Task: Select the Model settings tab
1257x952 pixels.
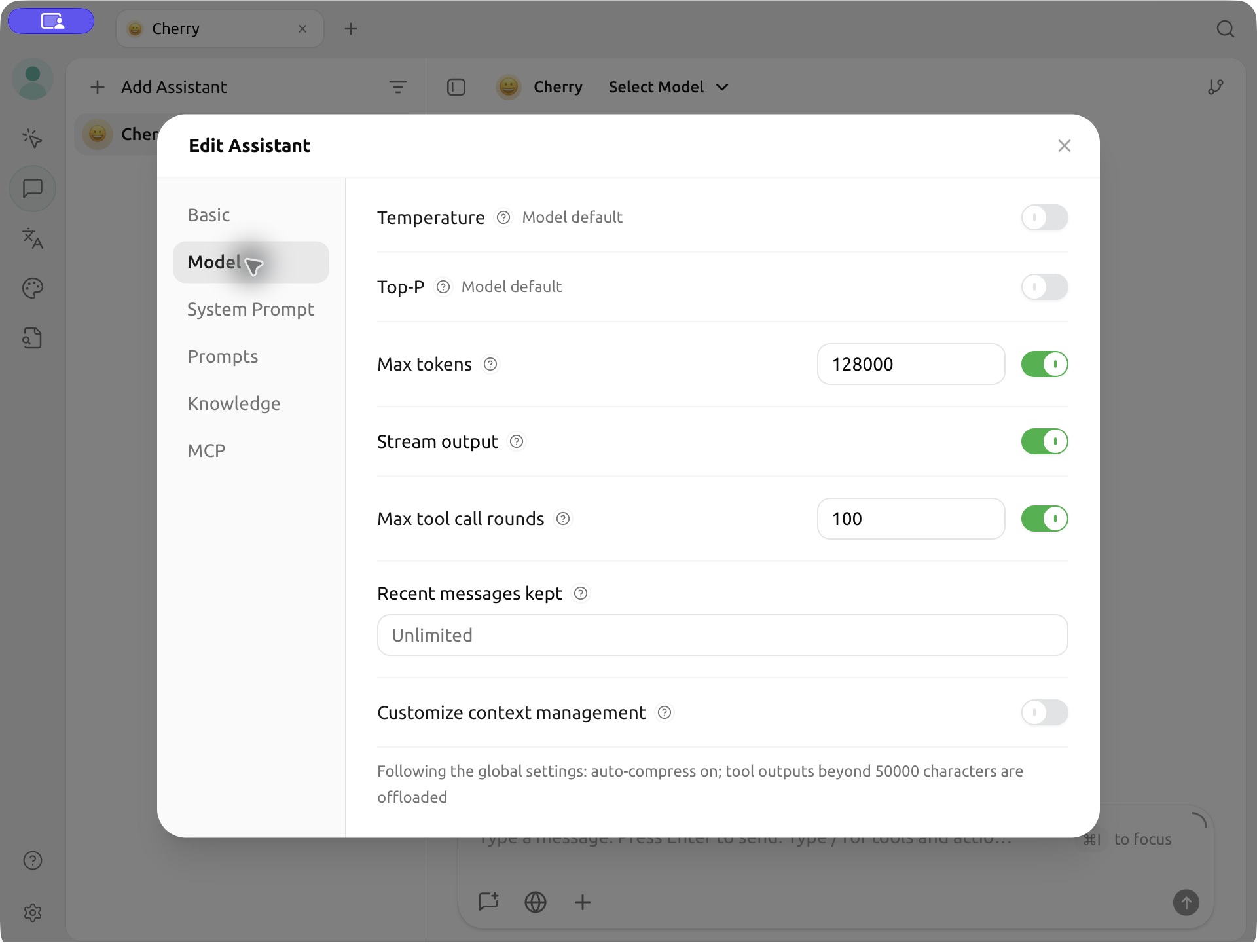Action: (x=251, y=263)
